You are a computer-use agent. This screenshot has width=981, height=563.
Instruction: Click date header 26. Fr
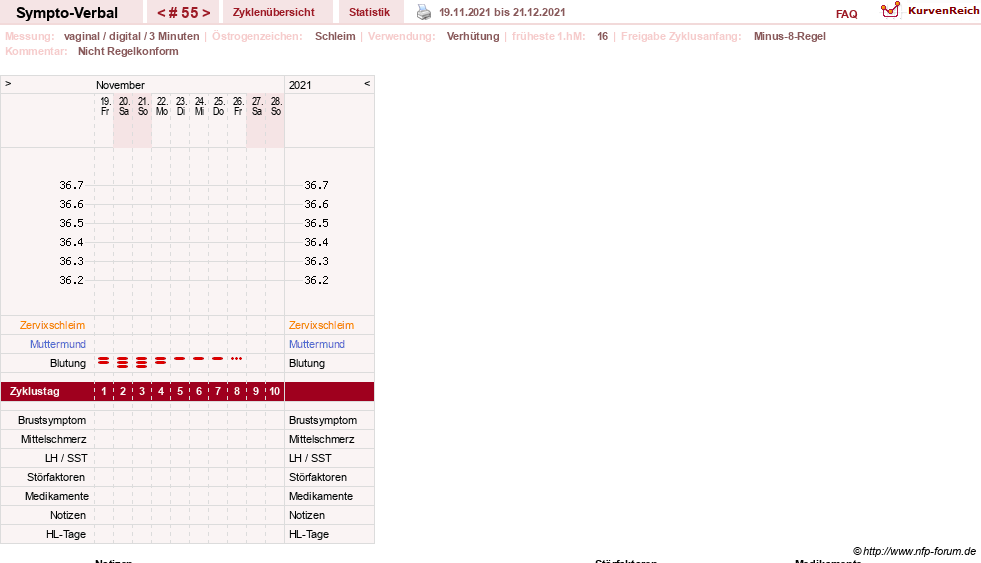(x=238, y=106)
